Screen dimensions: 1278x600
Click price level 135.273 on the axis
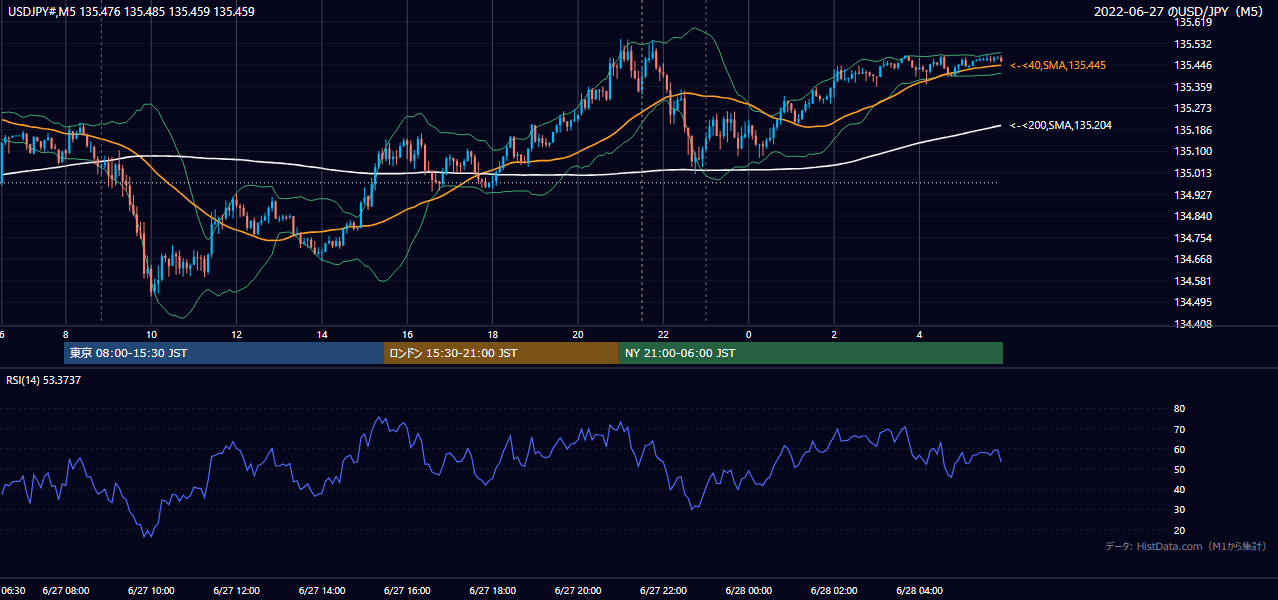(x=1193, y=108)
